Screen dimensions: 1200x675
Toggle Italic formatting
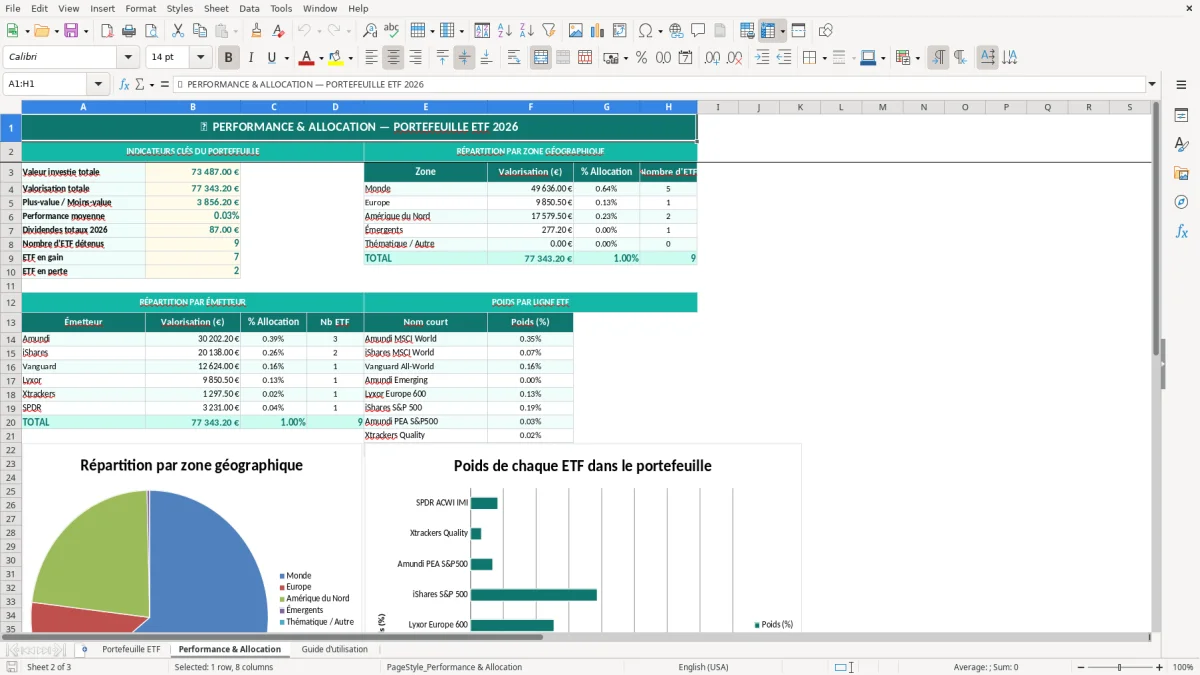(x=250, y=58)
